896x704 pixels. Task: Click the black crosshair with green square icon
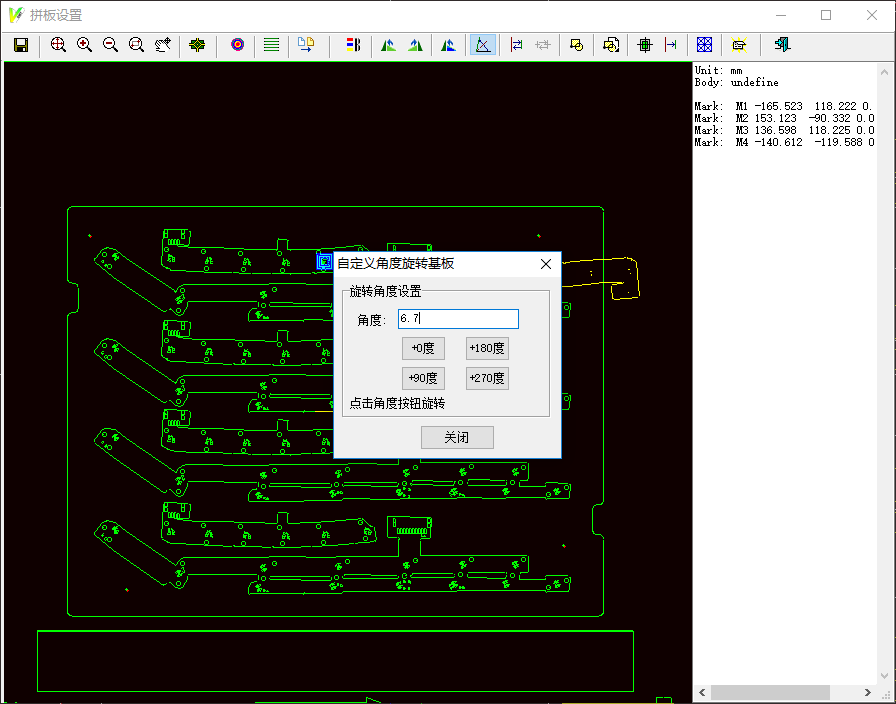click(645, 45)
